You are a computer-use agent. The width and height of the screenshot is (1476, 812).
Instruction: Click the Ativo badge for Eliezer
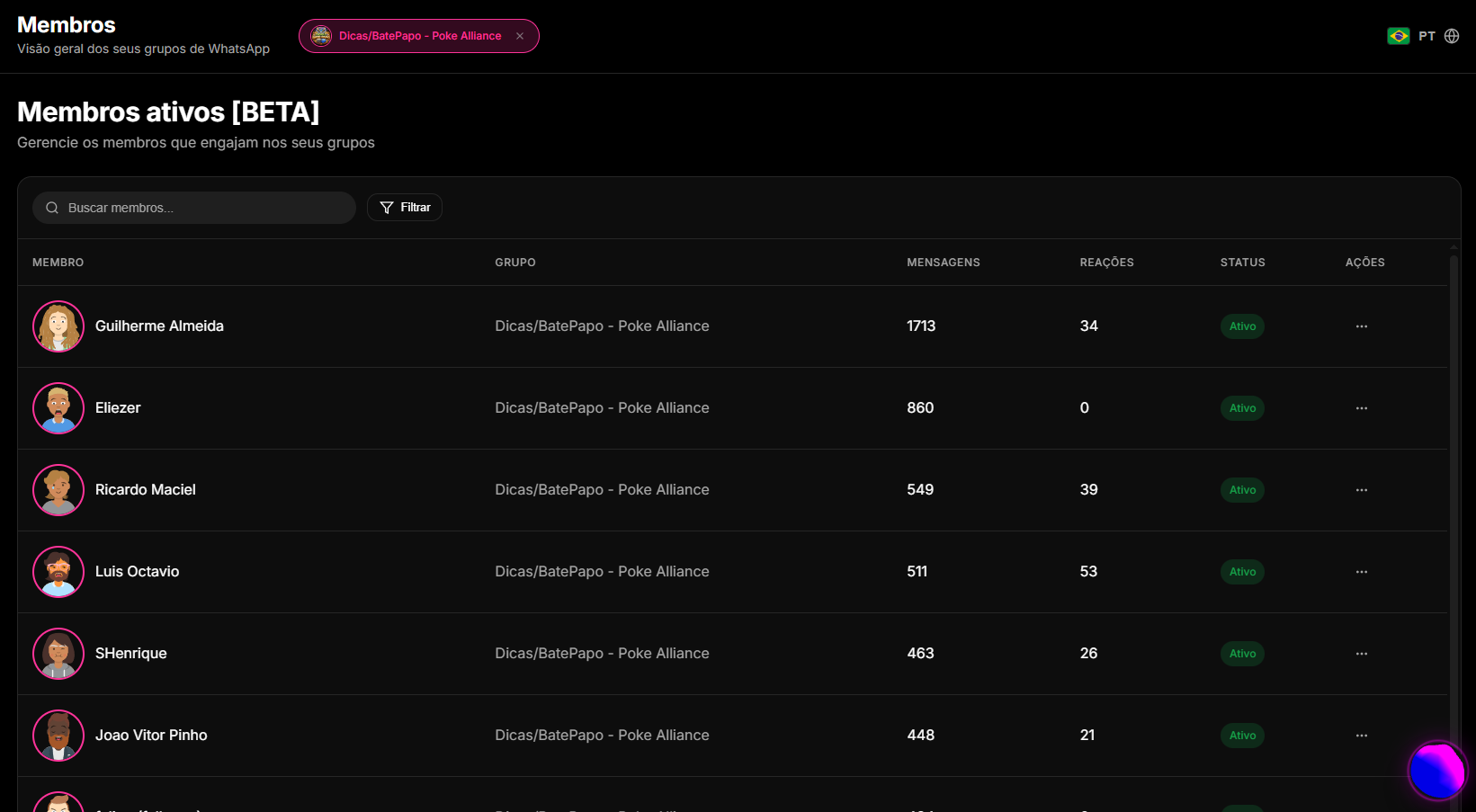tap(1242, 408)
